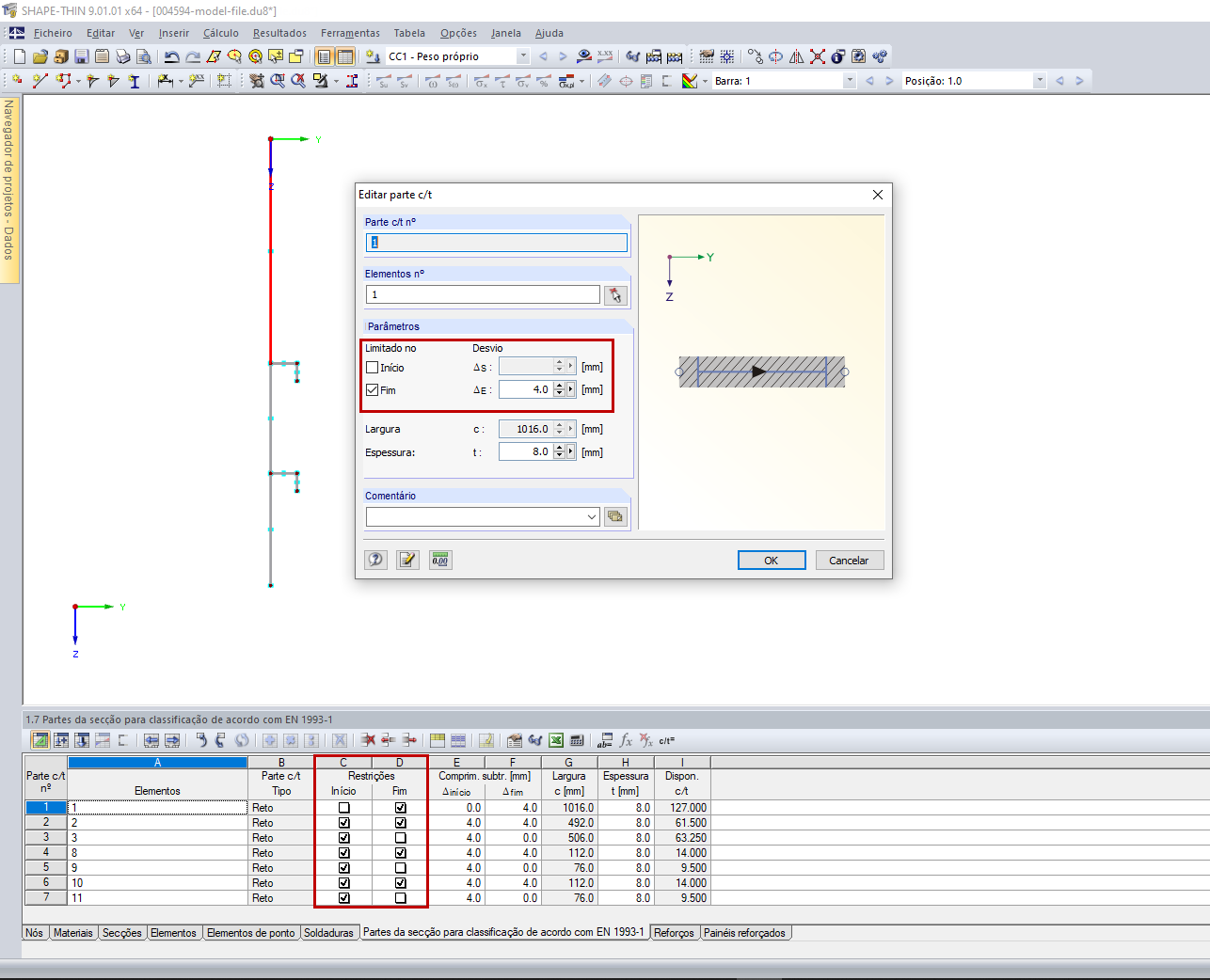Switch to the Soldaduras tab
This screenshot has width=1210, height=980.
coord(328,933)
